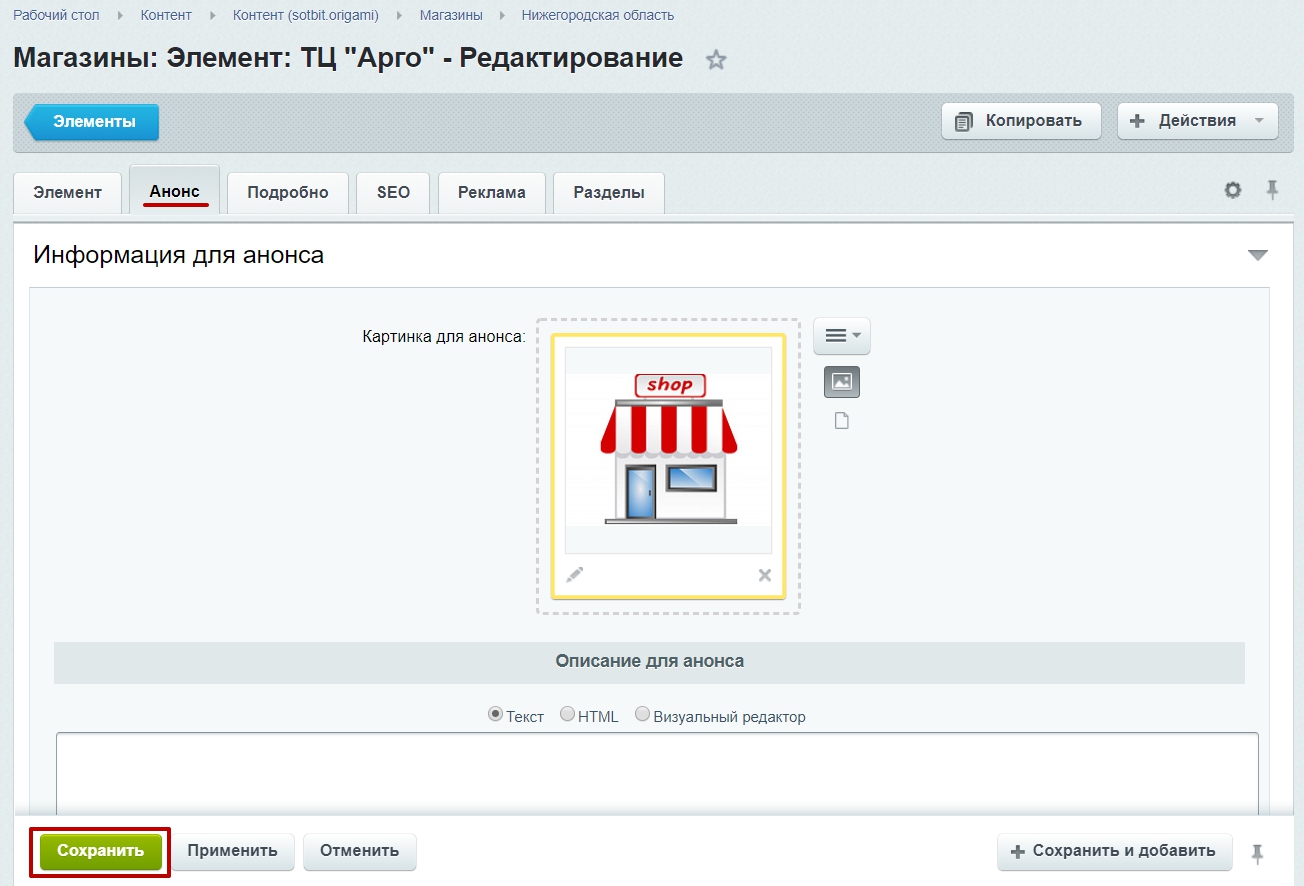The width and height of the screenshot is (1304, 886).
Task: Save with the Сохранить button
Action: coord(101,851)
